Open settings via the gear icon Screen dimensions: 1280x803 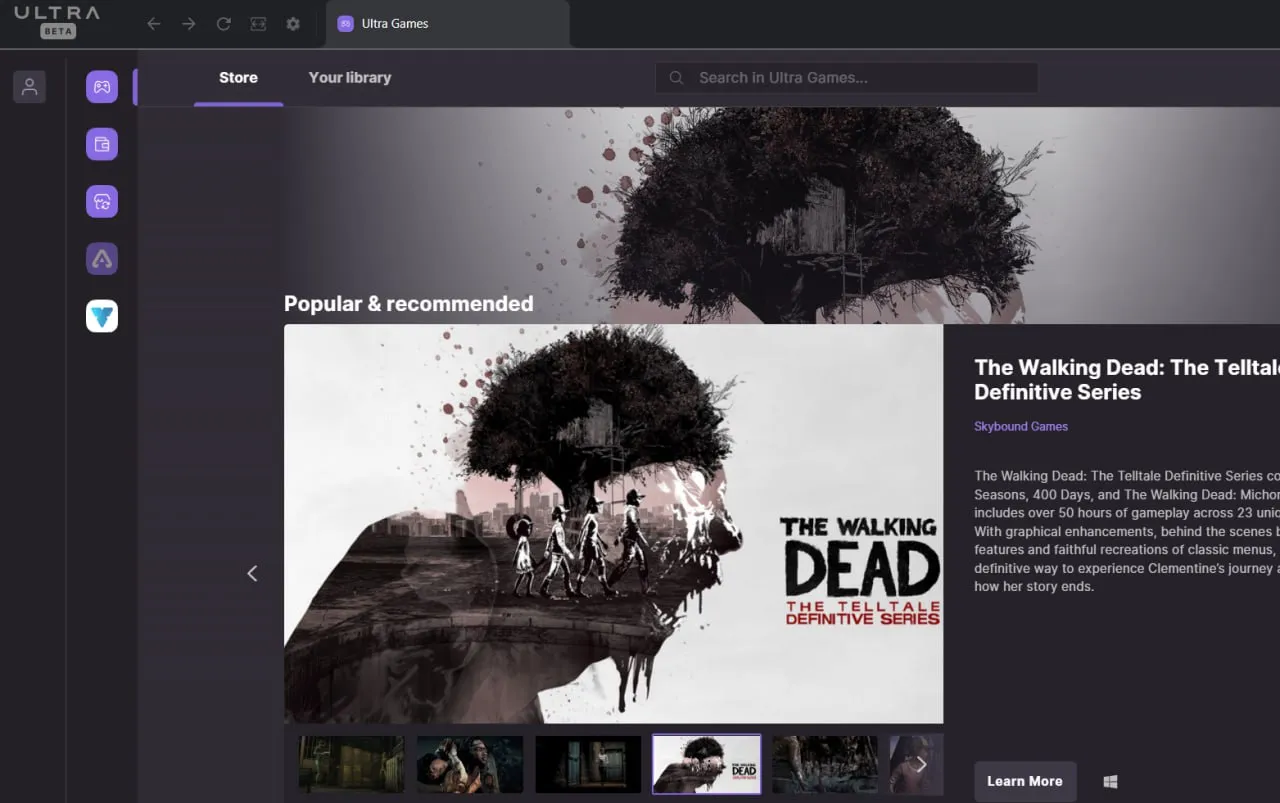coord(293,24)
